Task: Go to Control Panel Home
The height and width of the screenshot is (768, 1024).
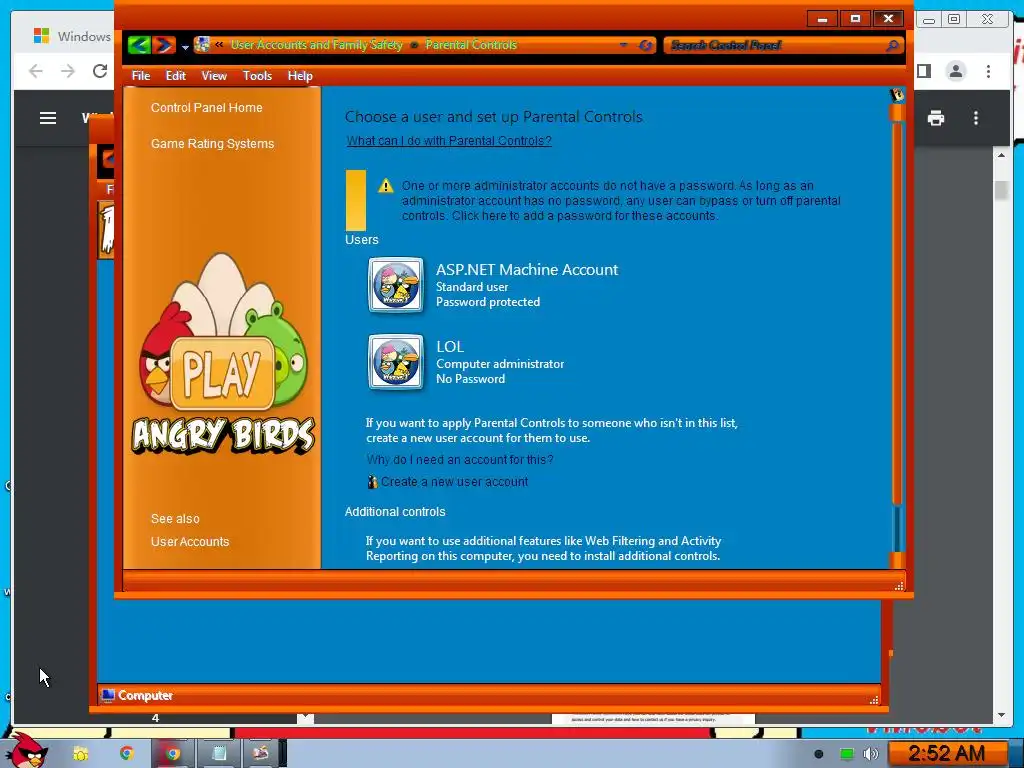Action: [x=206, y=108]
